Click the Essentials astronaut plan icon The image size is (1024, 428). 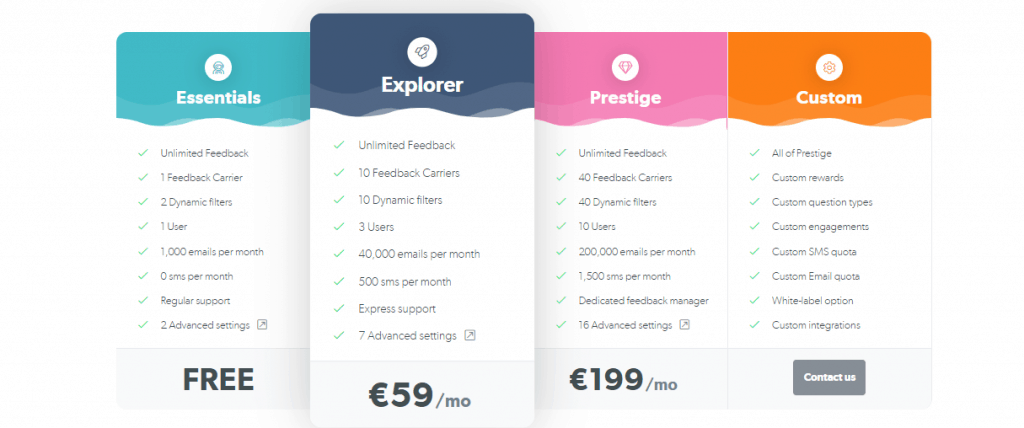point(218,67)
